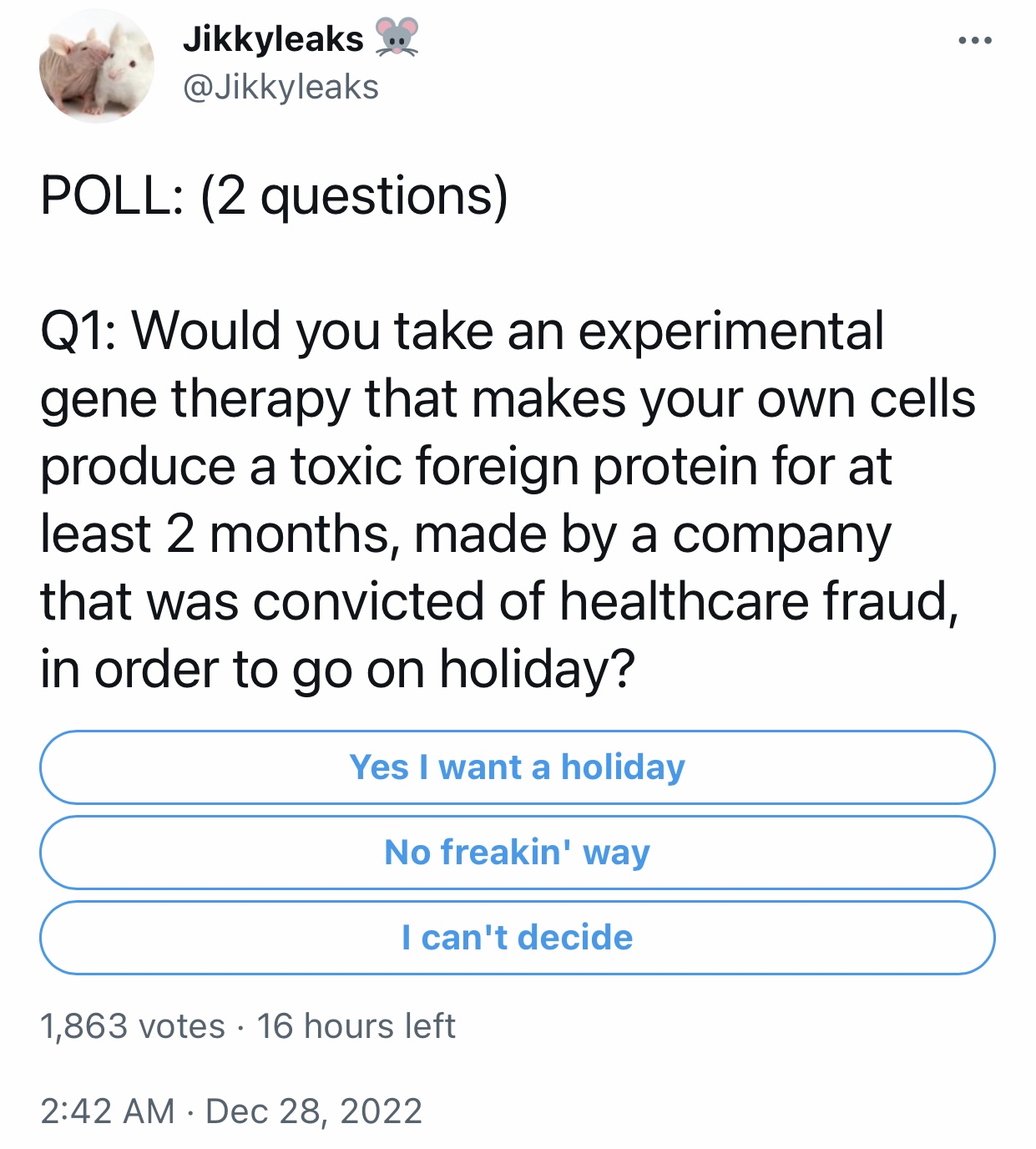Open the @Jikkyleaks handle link
This screenshot has height=1149, width=1036.
click(x=280, y=87)
